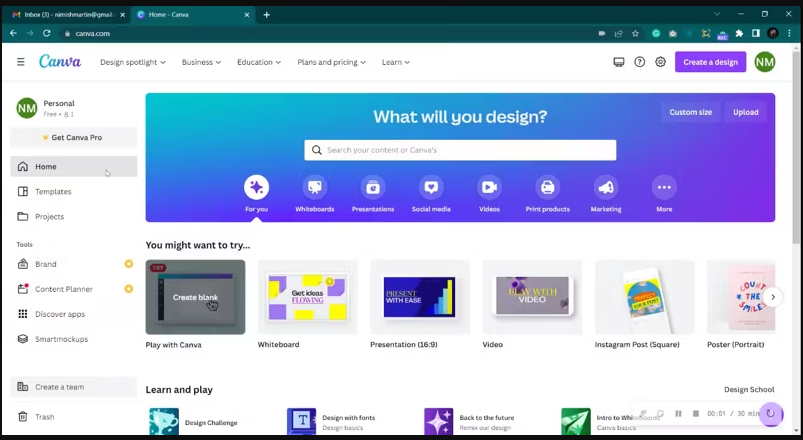Screen dimensions: 803x440
Task: Click the search magnifier icon
Action: (x=316, y=150)
